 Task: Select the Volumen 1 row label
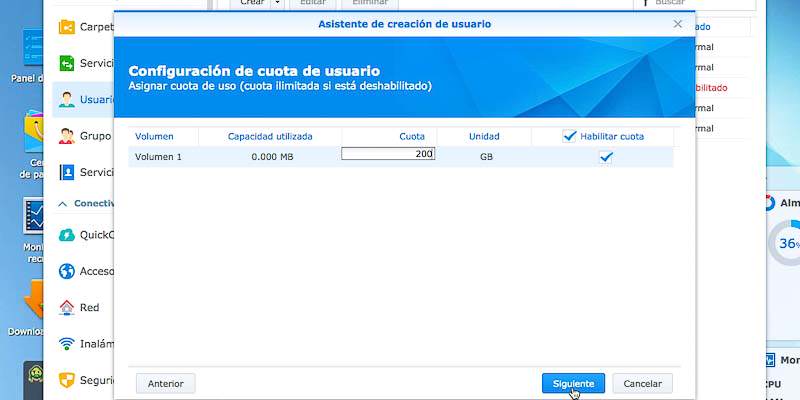click(158, 157)
